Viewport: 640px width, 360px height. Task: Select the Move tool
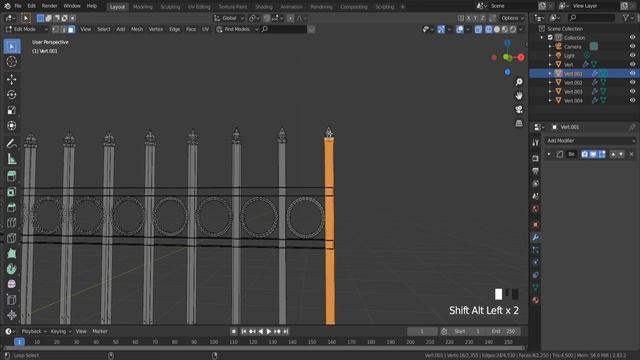pos(12,79)
